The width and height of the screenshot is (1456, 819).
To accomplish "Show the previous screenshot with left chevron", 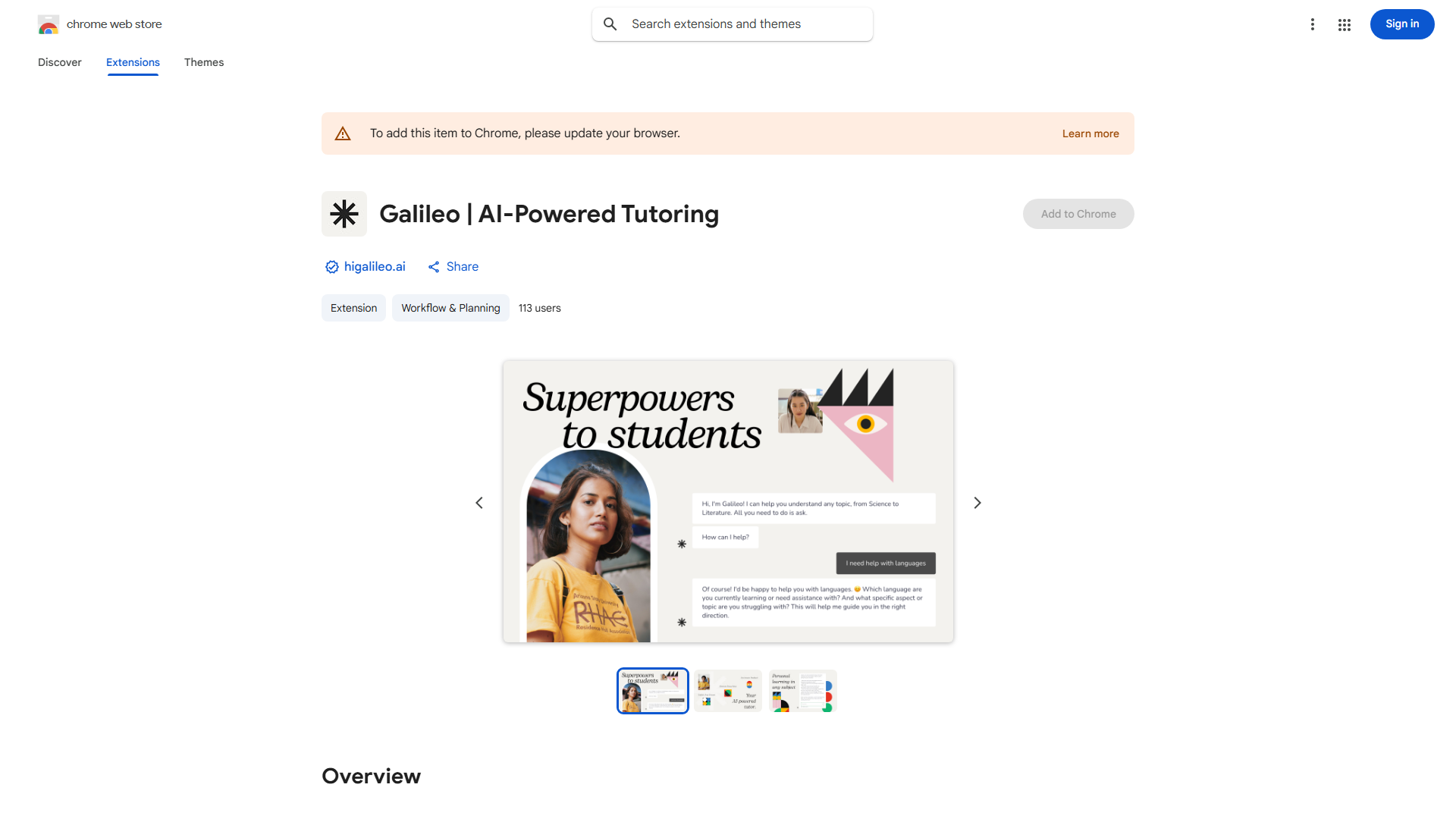I will point(479,503).
